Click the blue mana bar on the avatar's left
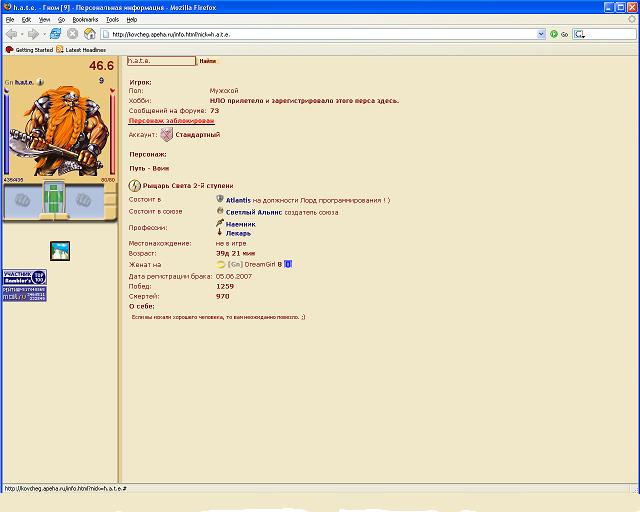The image size is (640, 512). (x=7, y=133)
